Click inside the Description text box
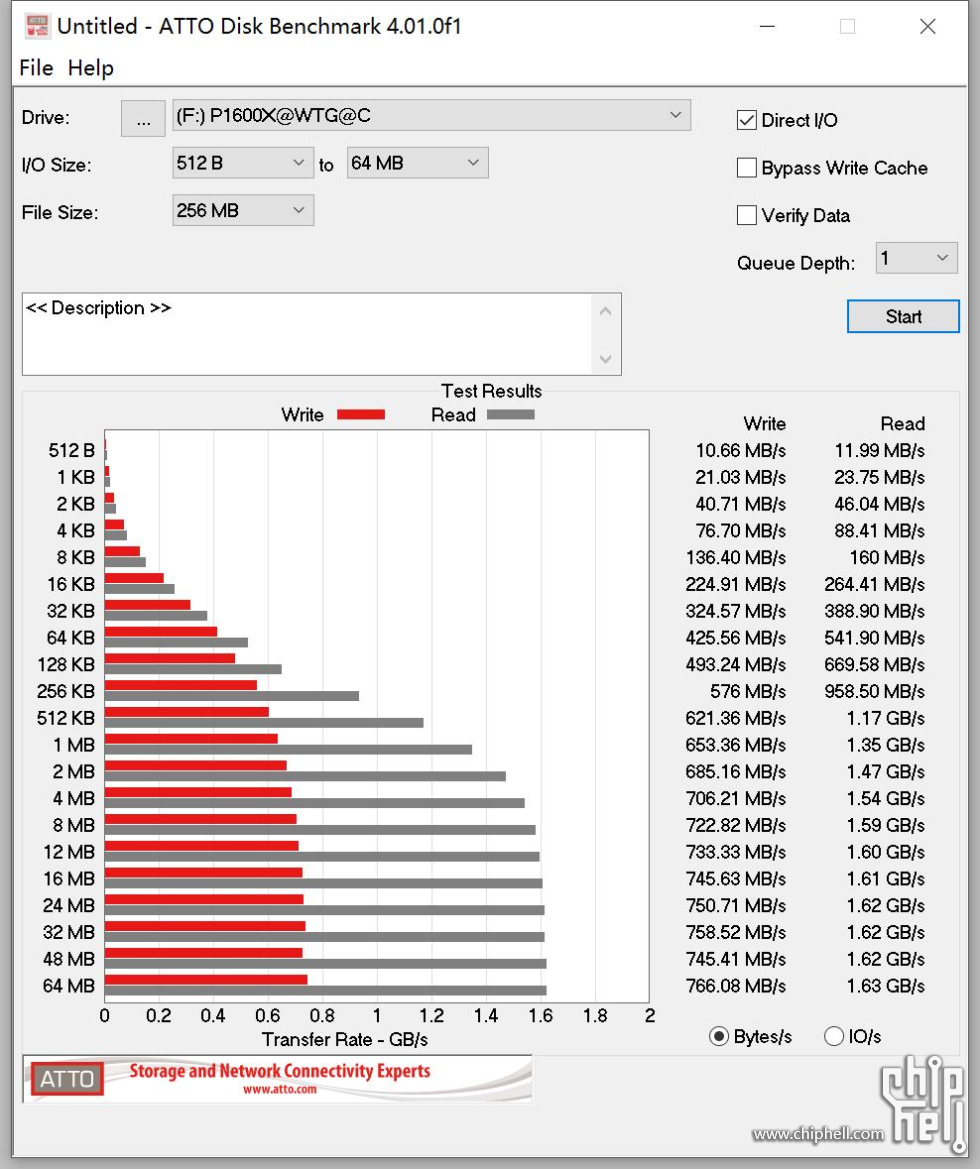 307,334
